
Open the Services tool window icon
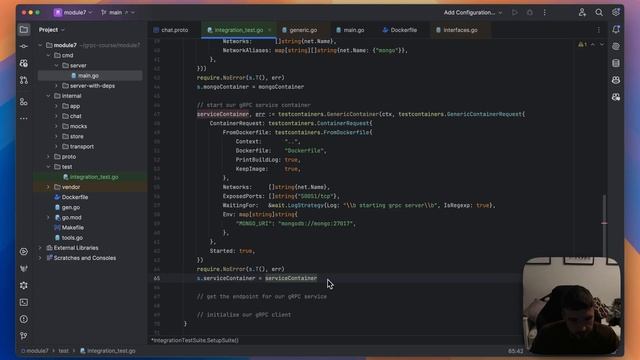24,251
